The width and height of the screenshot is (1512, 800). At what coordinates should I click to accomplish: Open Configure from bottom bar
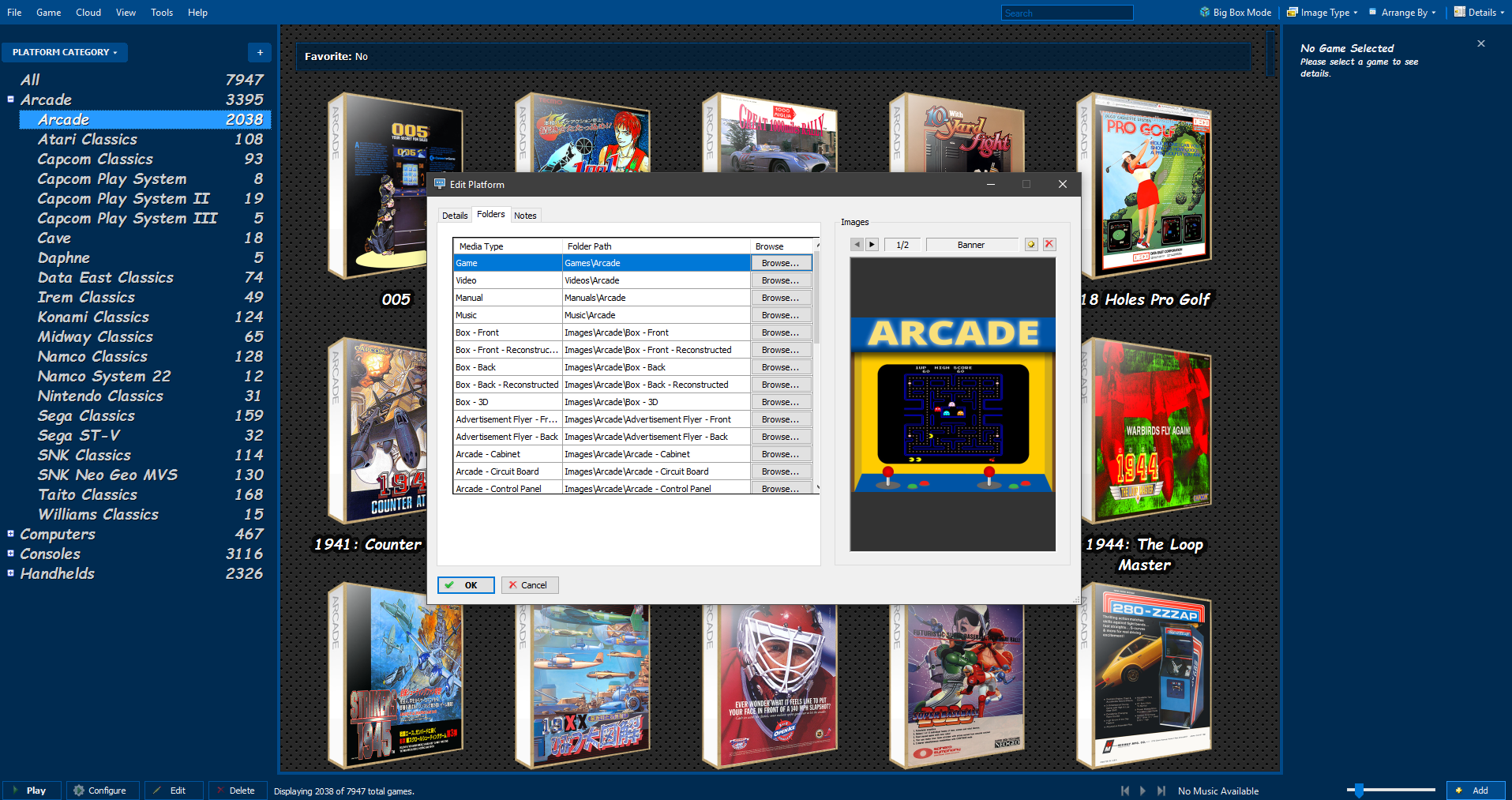tap(103, 791)
